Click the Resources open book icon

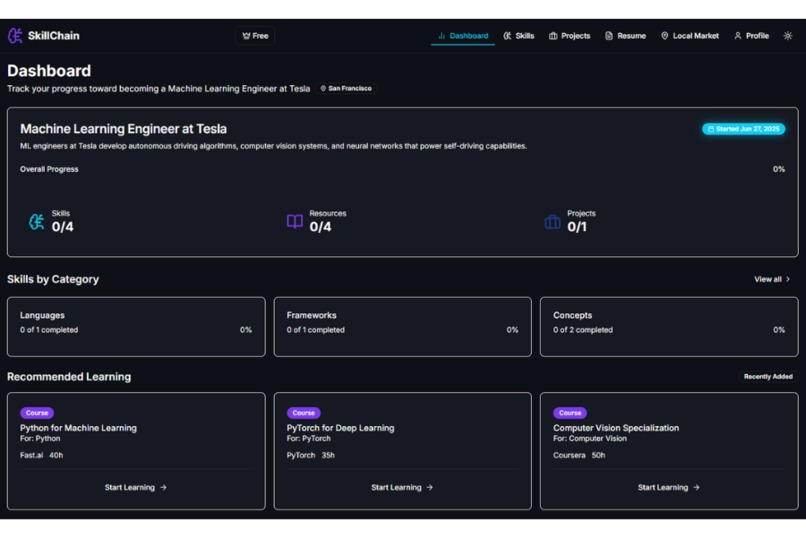point(295,221)
